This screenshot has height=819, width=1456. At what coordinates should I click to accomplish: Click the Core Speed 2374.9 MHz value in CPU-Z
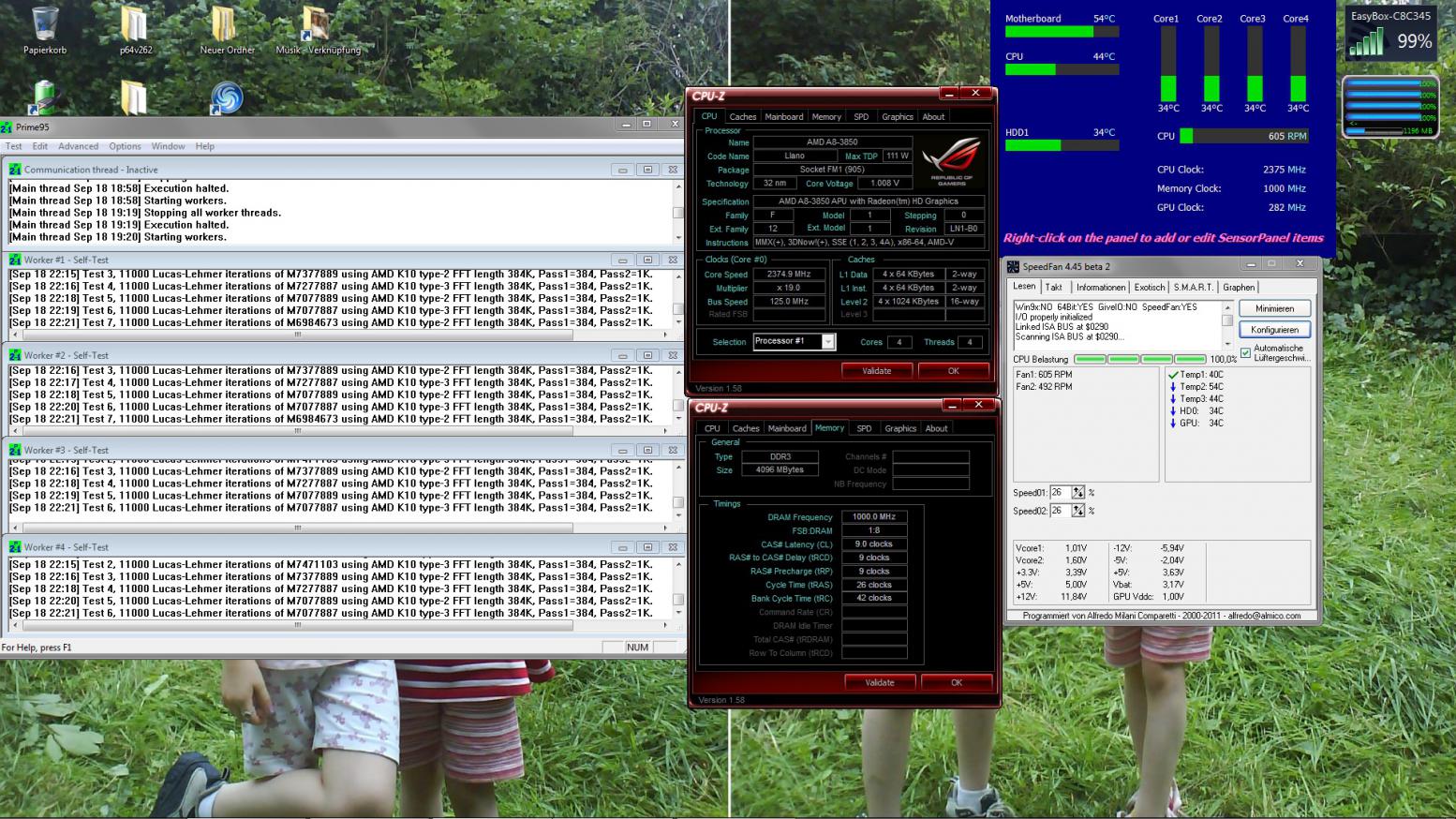[x=790, y=275]
